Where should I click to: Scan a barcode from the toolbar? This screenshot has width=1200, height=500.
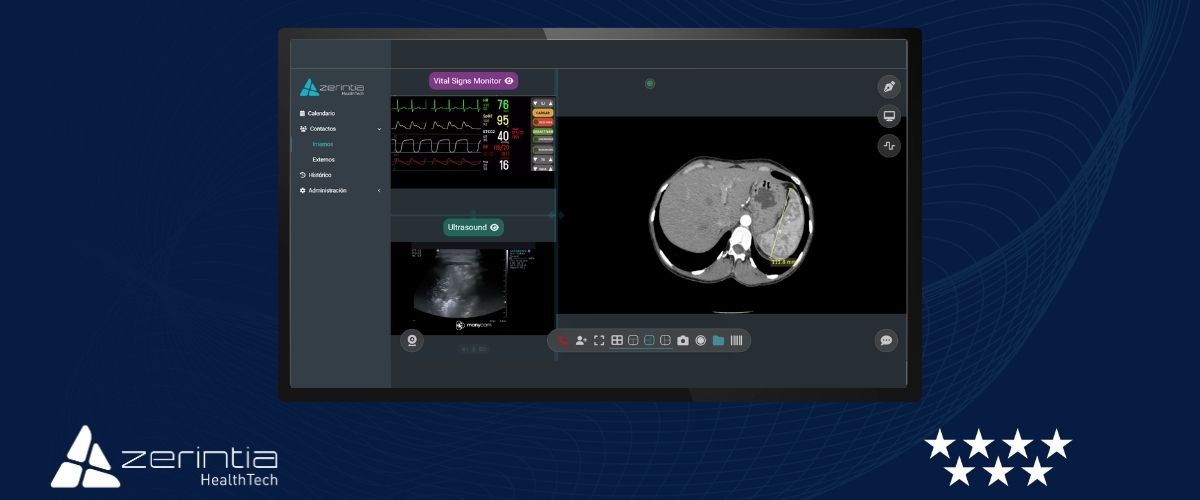[736, 341]
